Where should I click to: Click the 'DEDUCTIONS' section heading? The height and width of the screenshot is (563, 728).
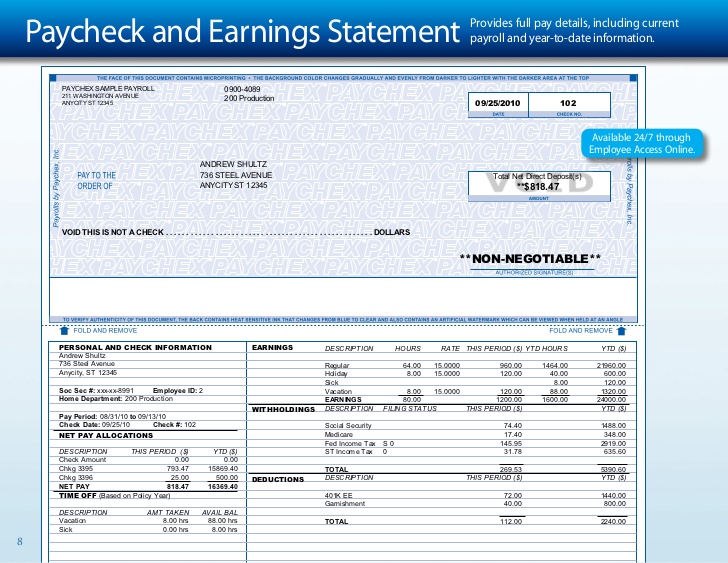point(278,479)
